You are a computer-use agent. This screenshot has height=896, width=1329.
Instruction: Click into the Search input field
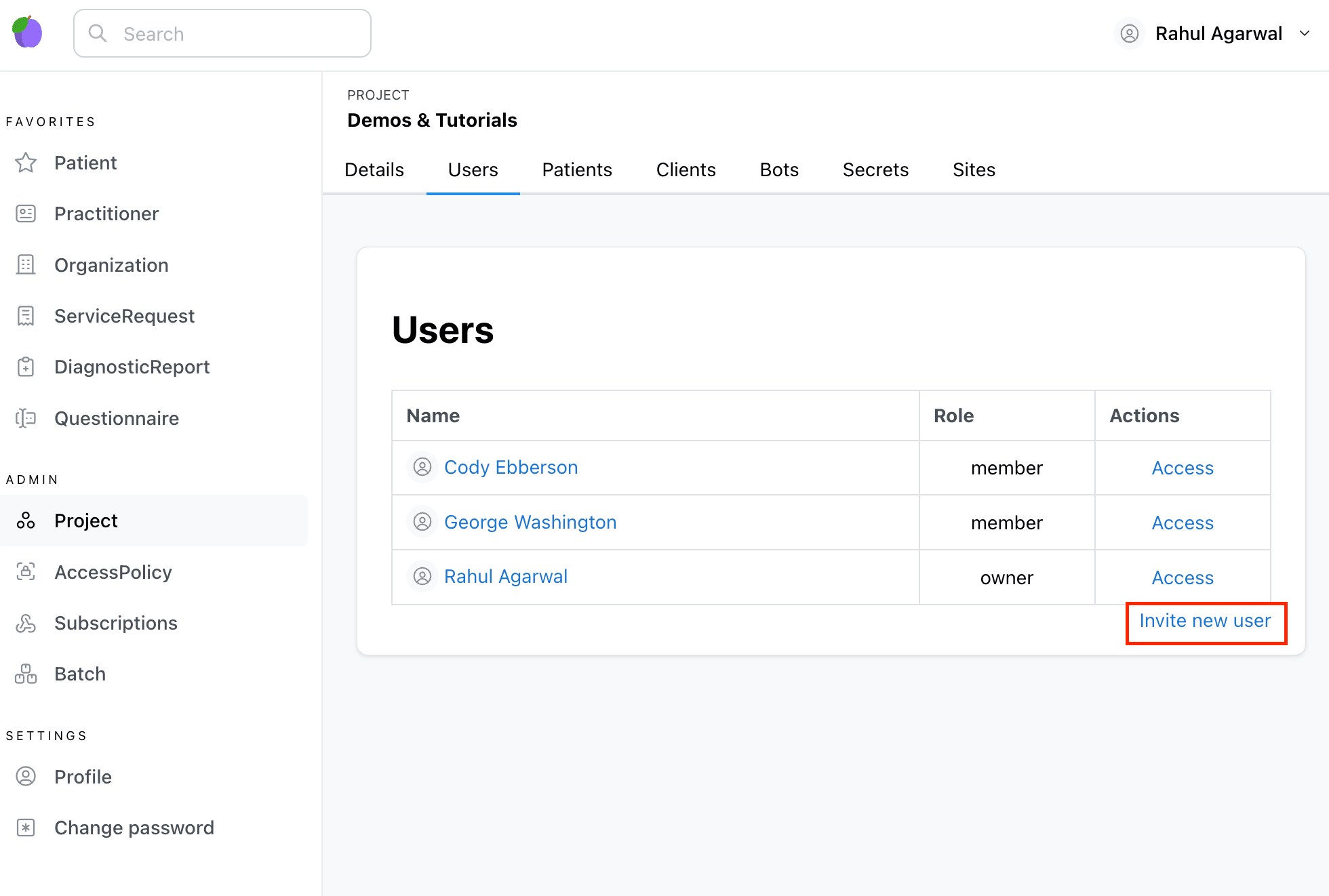231,34
